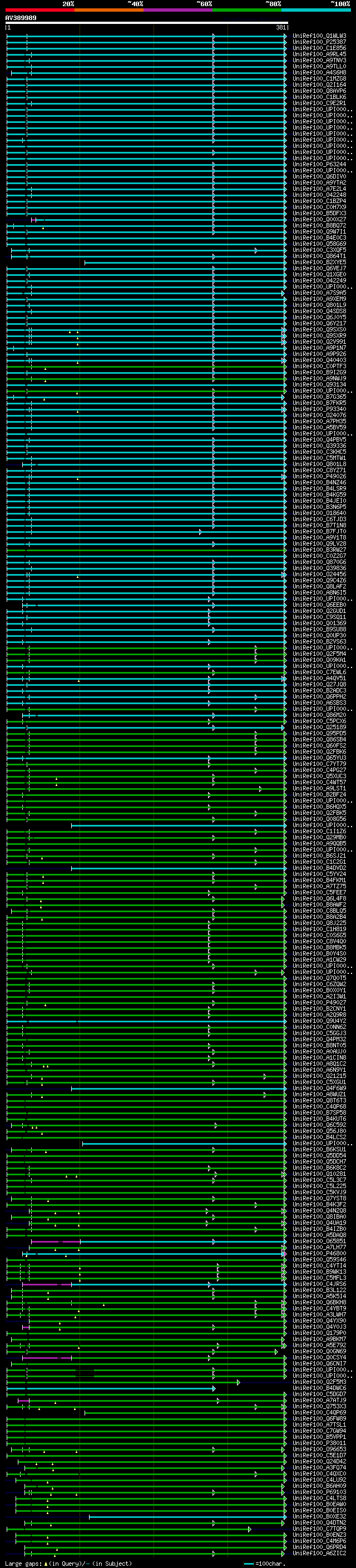This screenshot has height=1568, width=356.
Task: Select hit label UniRef100_P69103
Action: [x=319, y=1492]
